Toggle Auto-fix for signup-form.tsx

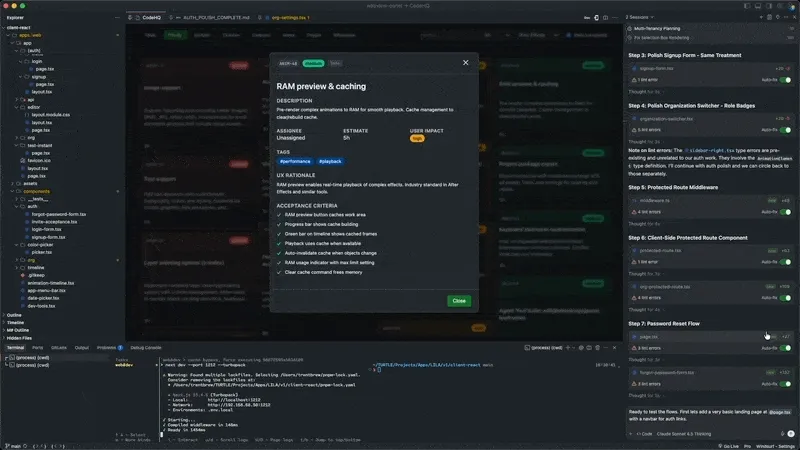786,78
